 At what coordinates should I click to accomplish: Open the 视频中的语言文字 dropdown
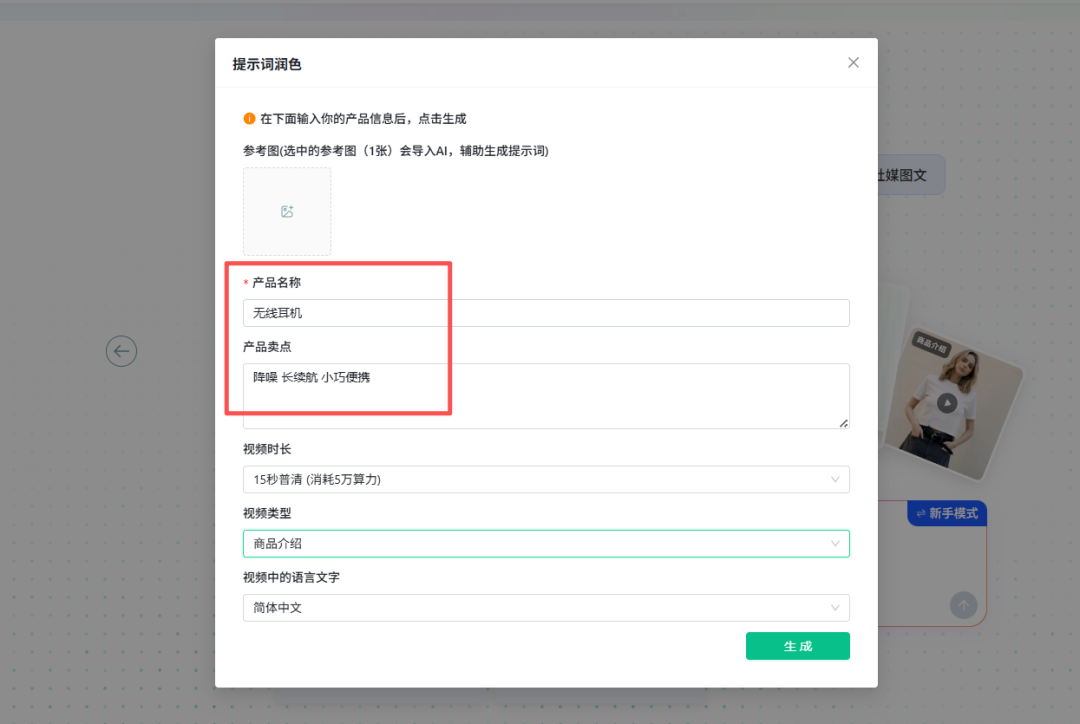click(545, 607)
